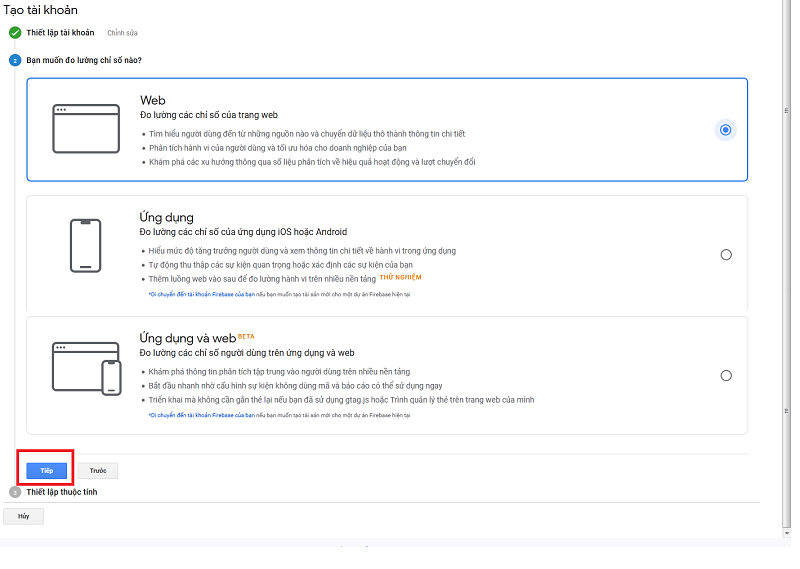
Task: Click the orange BETA badge
Action: pyautogui.click(x=246, y=336)
